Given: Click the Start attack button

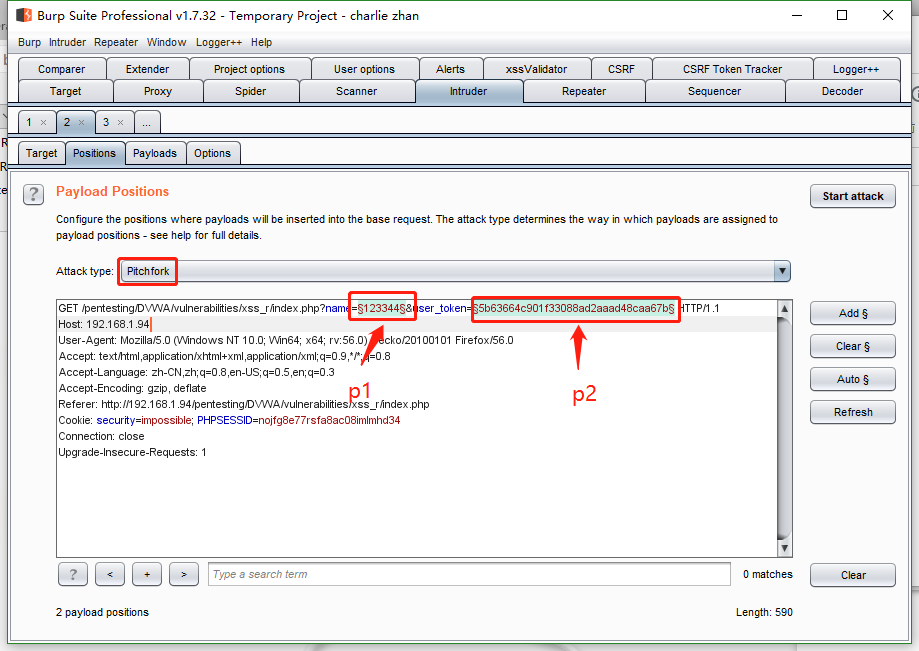Looking at the screenshot, I should pos(853,196).
